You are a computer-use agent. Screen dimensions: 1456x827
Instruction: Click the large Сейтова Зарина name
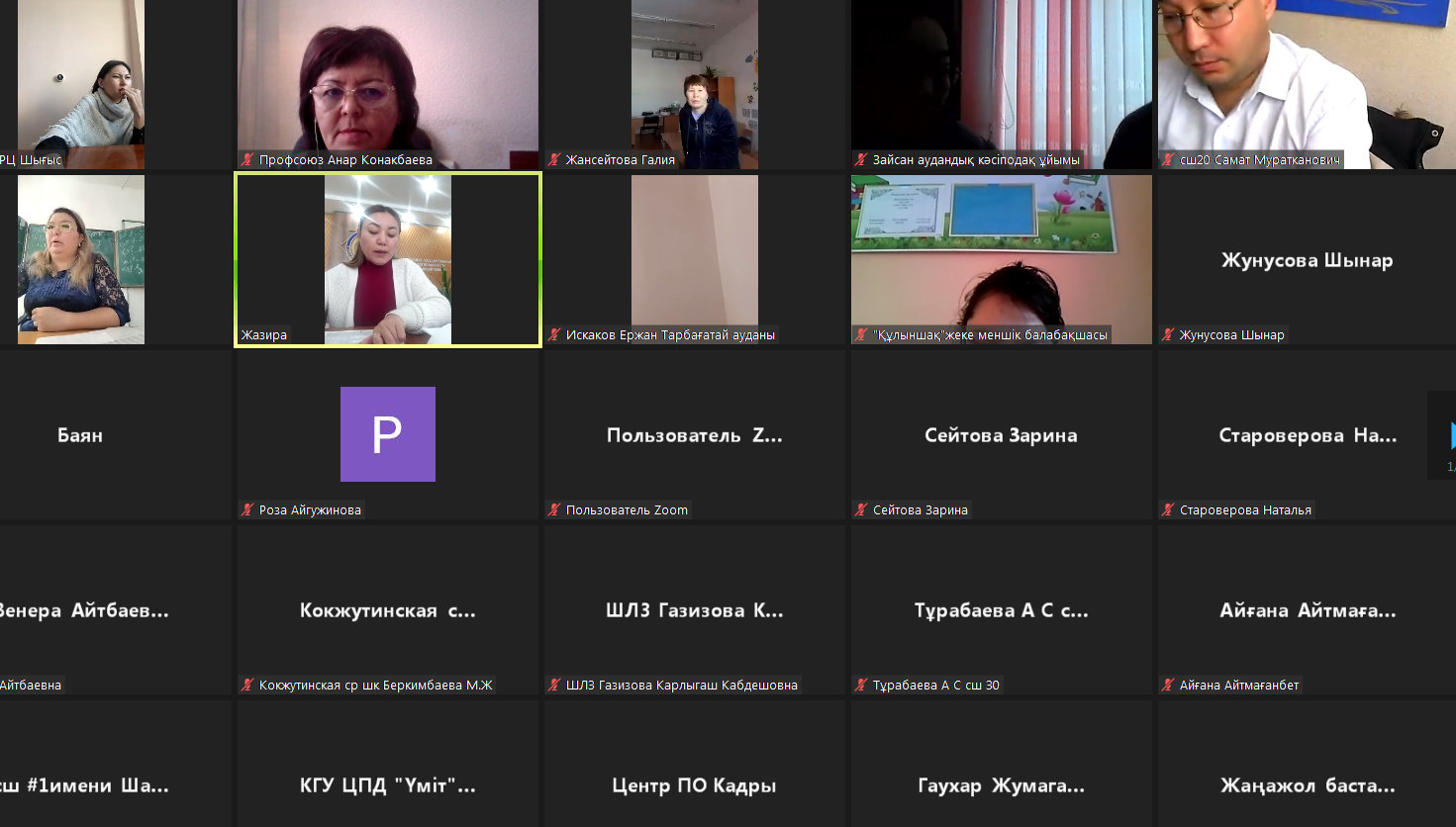pyautogui.click(x=1002, y=435)
